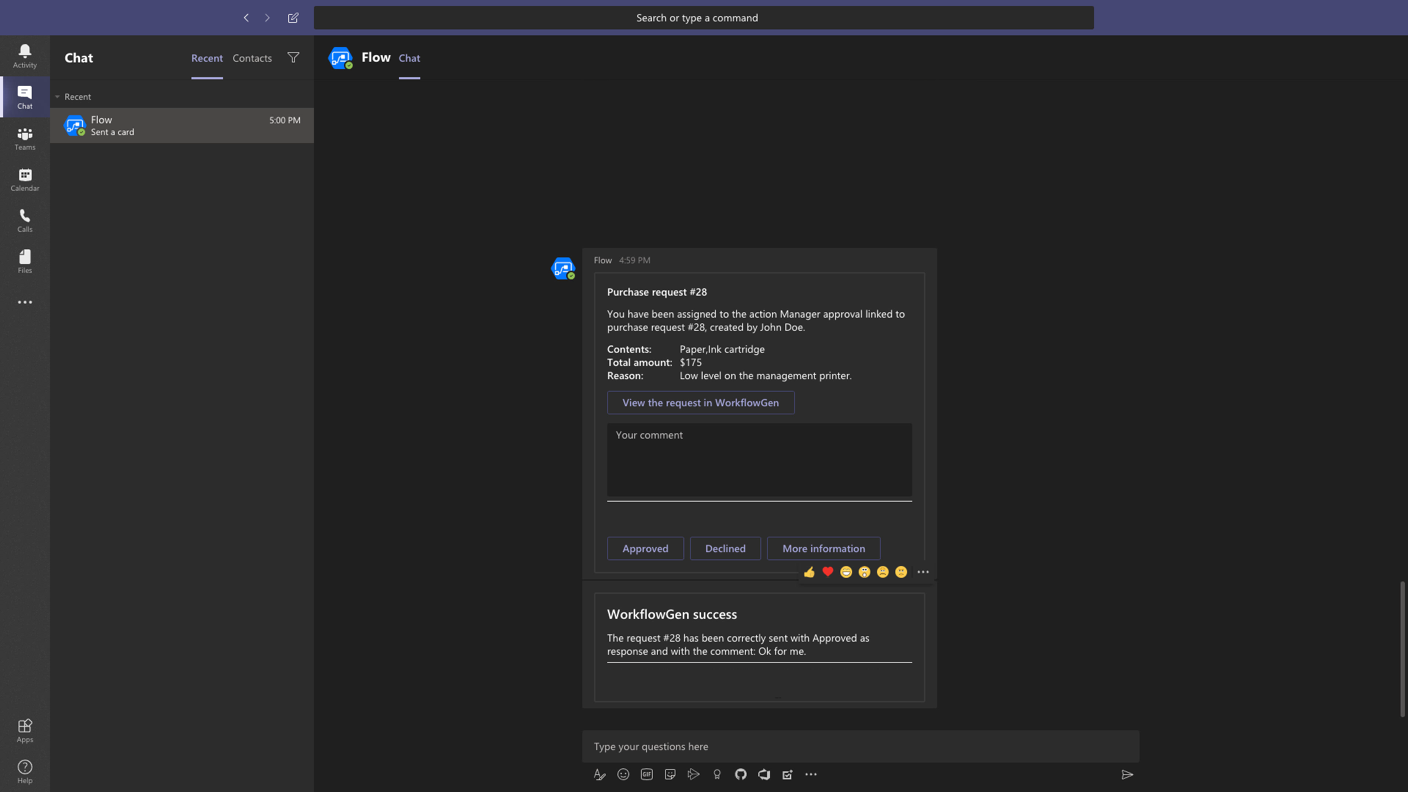Click the $175 total amount value
1408x792 pixels.
click(691, 362)
